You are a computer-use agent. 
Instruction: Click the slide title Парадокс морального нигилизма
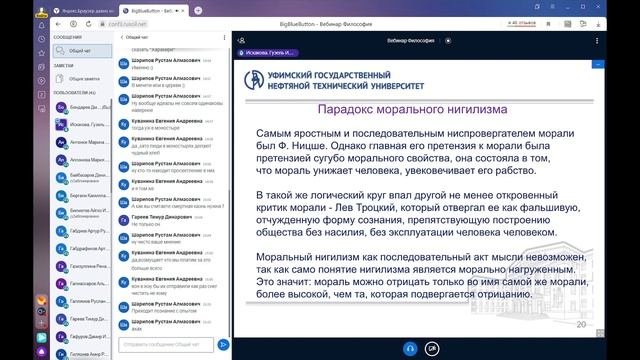pyautogui.click(x=412, y=109)
